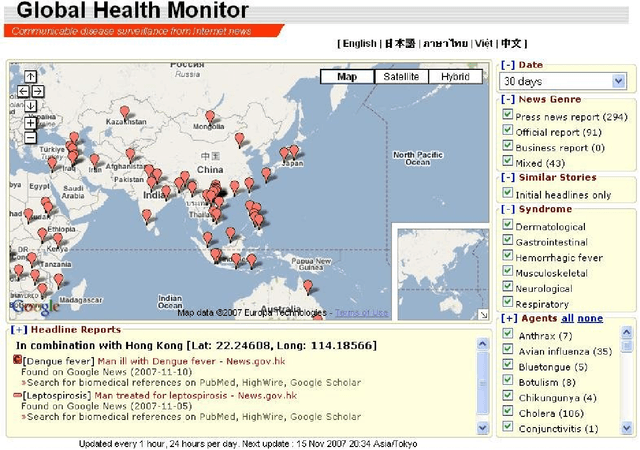Open PubMed search for Dengue fever

[217, 383]
